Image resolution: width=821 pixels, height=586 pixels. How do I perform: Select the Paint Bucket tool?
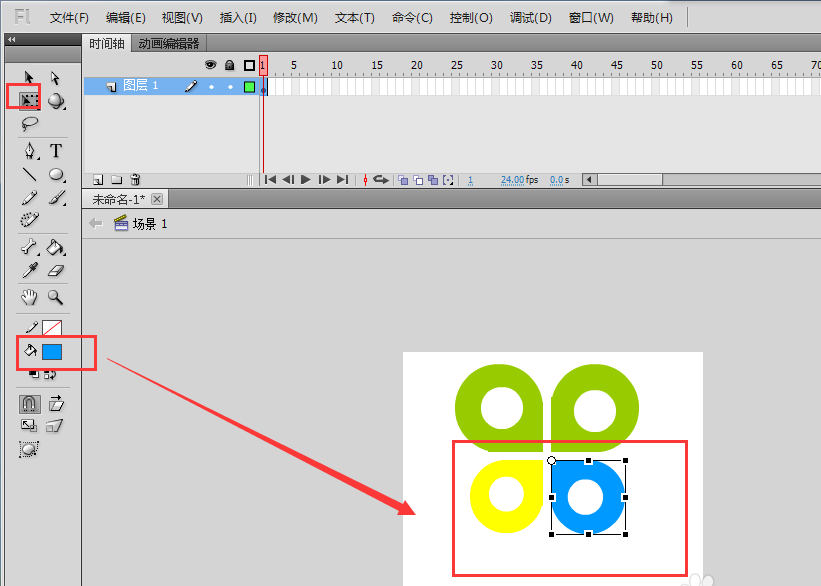[x=56, y=247]
